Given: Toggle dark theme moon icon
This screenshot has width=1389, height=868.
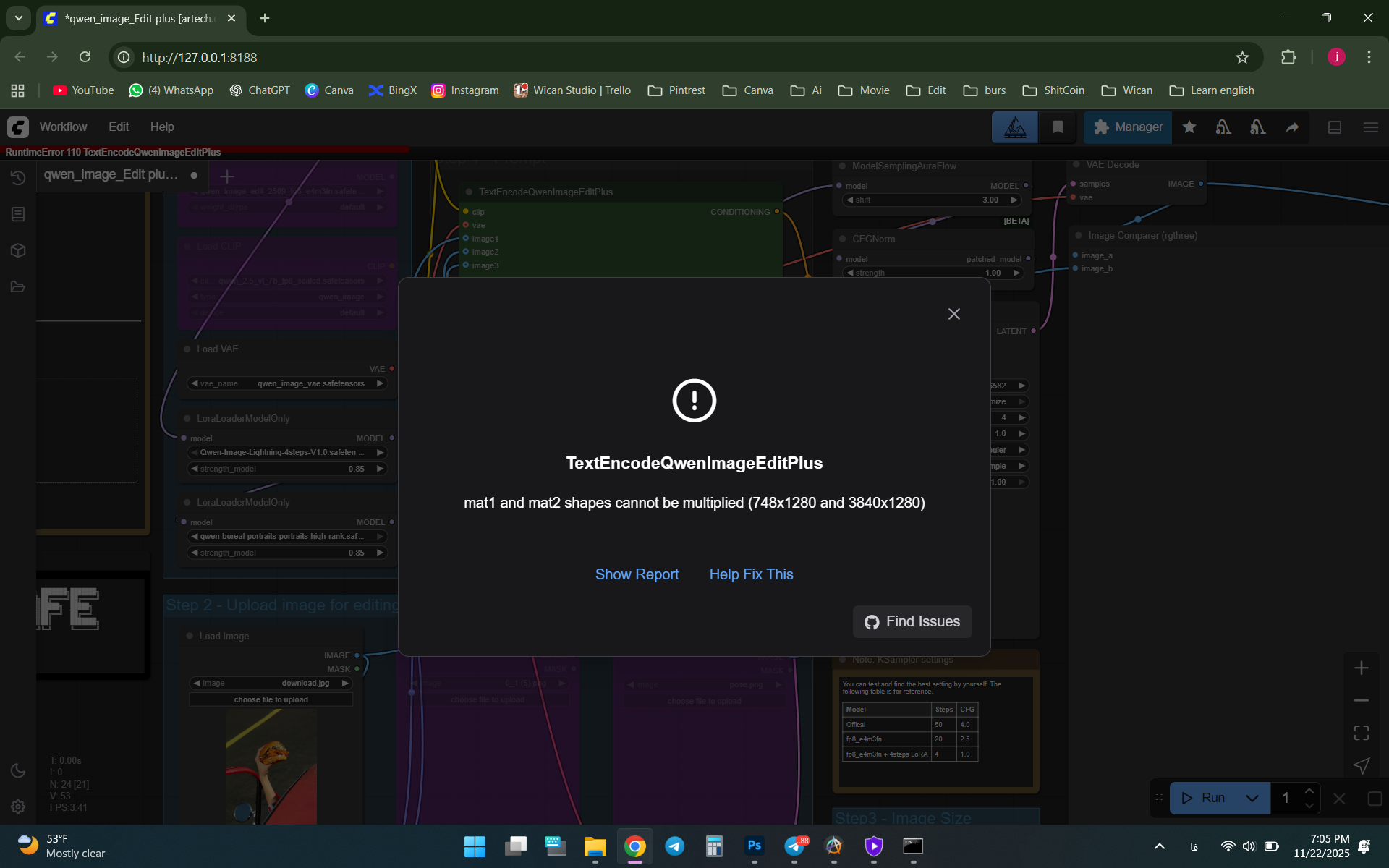Looking at the screenshot, I should pyautogui.click(x=18, y=770).
